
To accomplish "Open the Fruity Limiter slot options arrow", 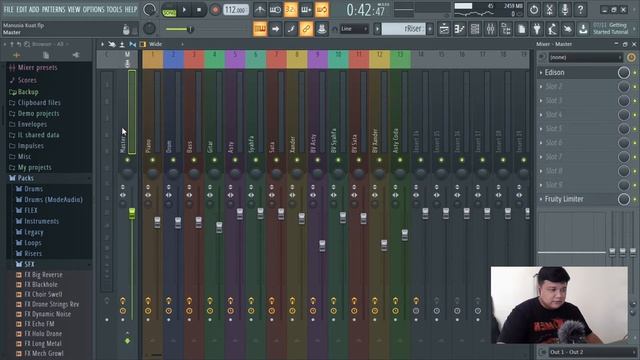I will 541,199.
